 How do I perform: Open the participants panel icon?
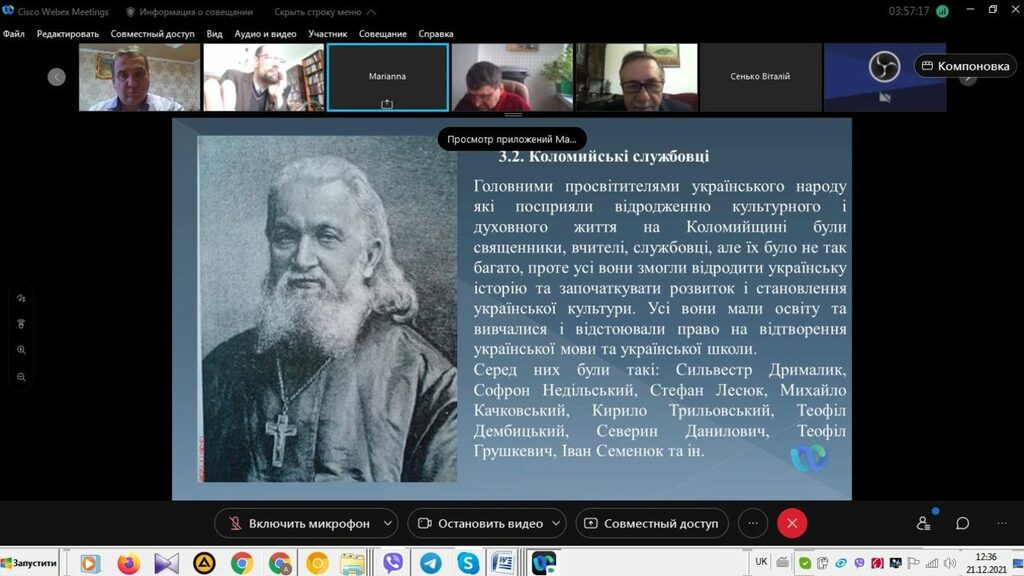point(923,523)
